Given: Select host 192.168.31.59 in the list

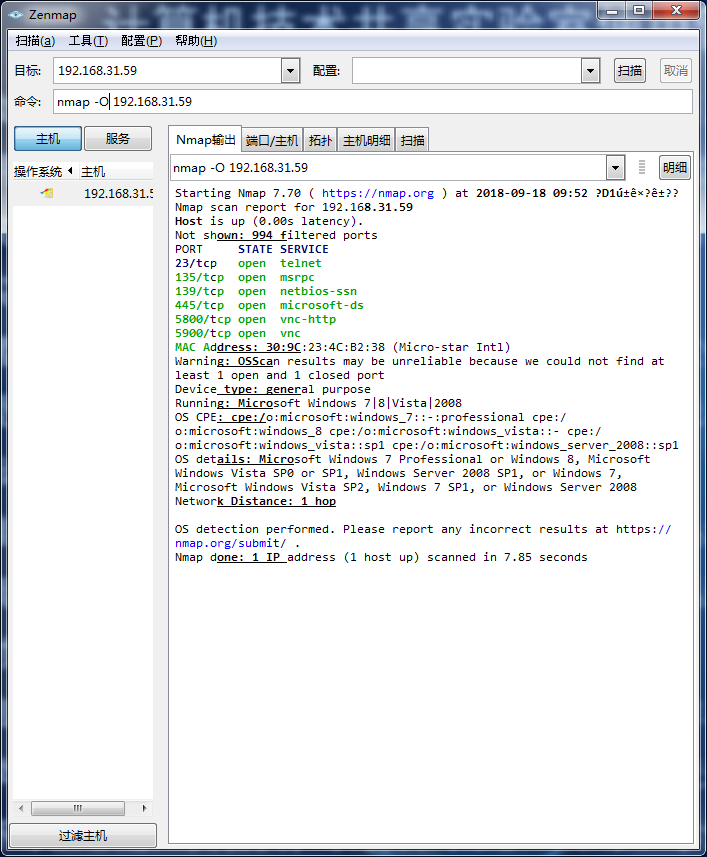Looking at the screenshot, I should 83,193.
